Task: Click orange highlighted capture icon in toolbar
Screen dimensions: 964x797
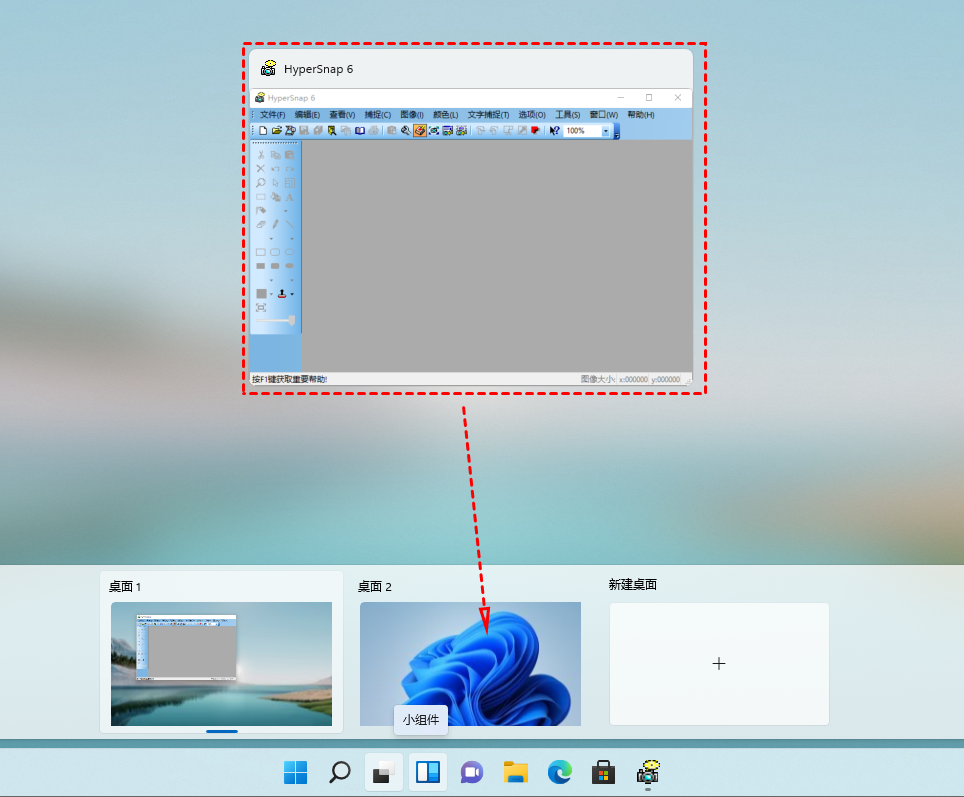Action: point(420,130)
